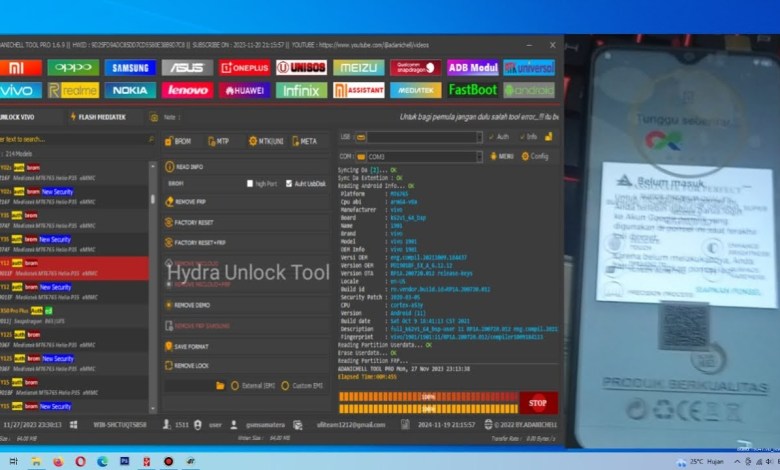Open the Windows Start menu
780x470 pixels.
pyautogui.click(x=12, y=461)
